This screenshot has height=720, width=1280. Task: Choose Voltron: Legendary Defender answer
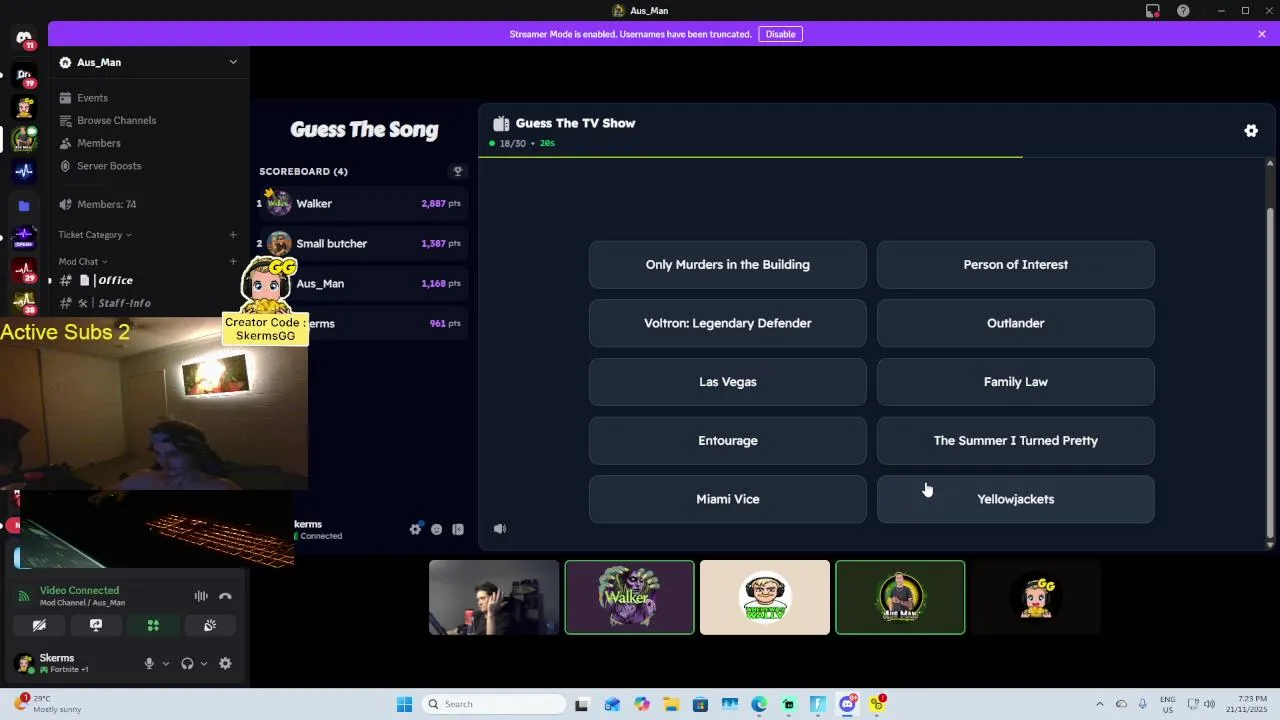click(x=727, y=323)
